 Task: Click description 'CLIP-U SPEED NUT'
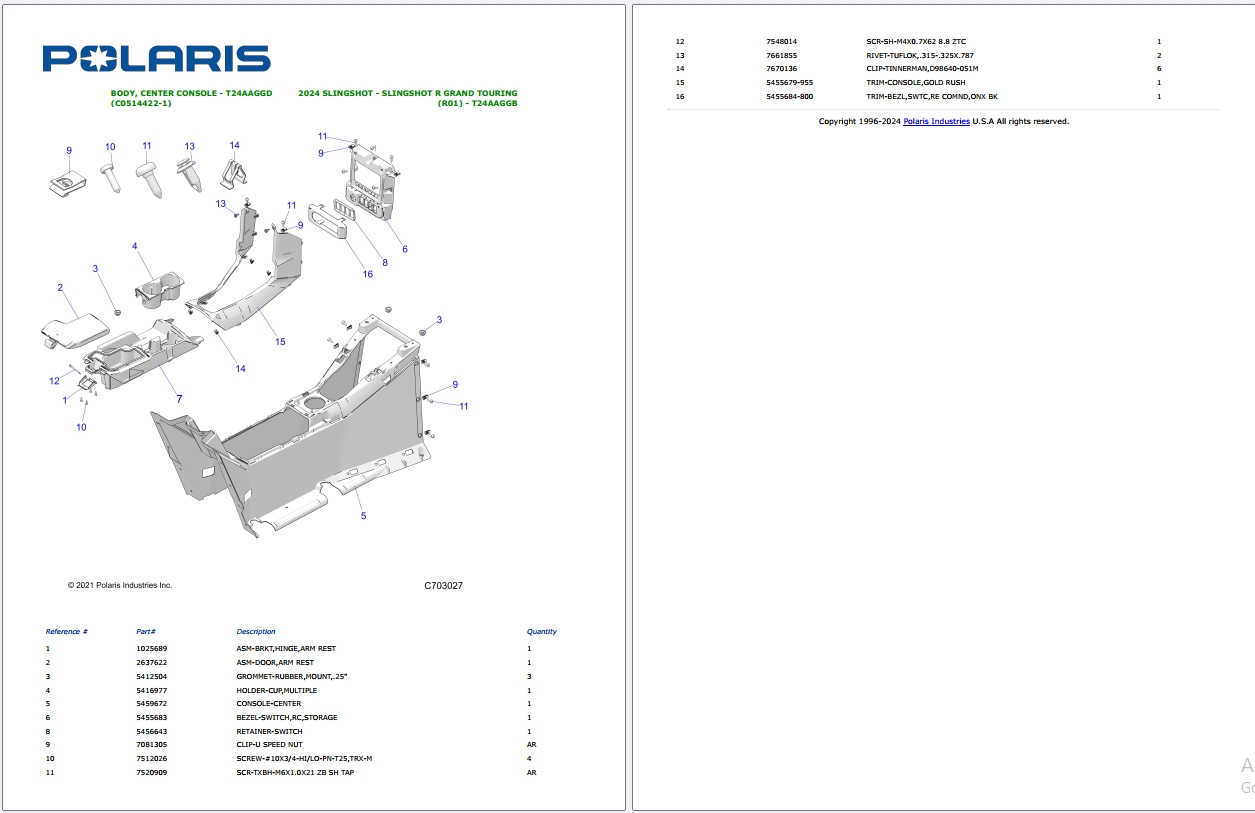[269, 744]
